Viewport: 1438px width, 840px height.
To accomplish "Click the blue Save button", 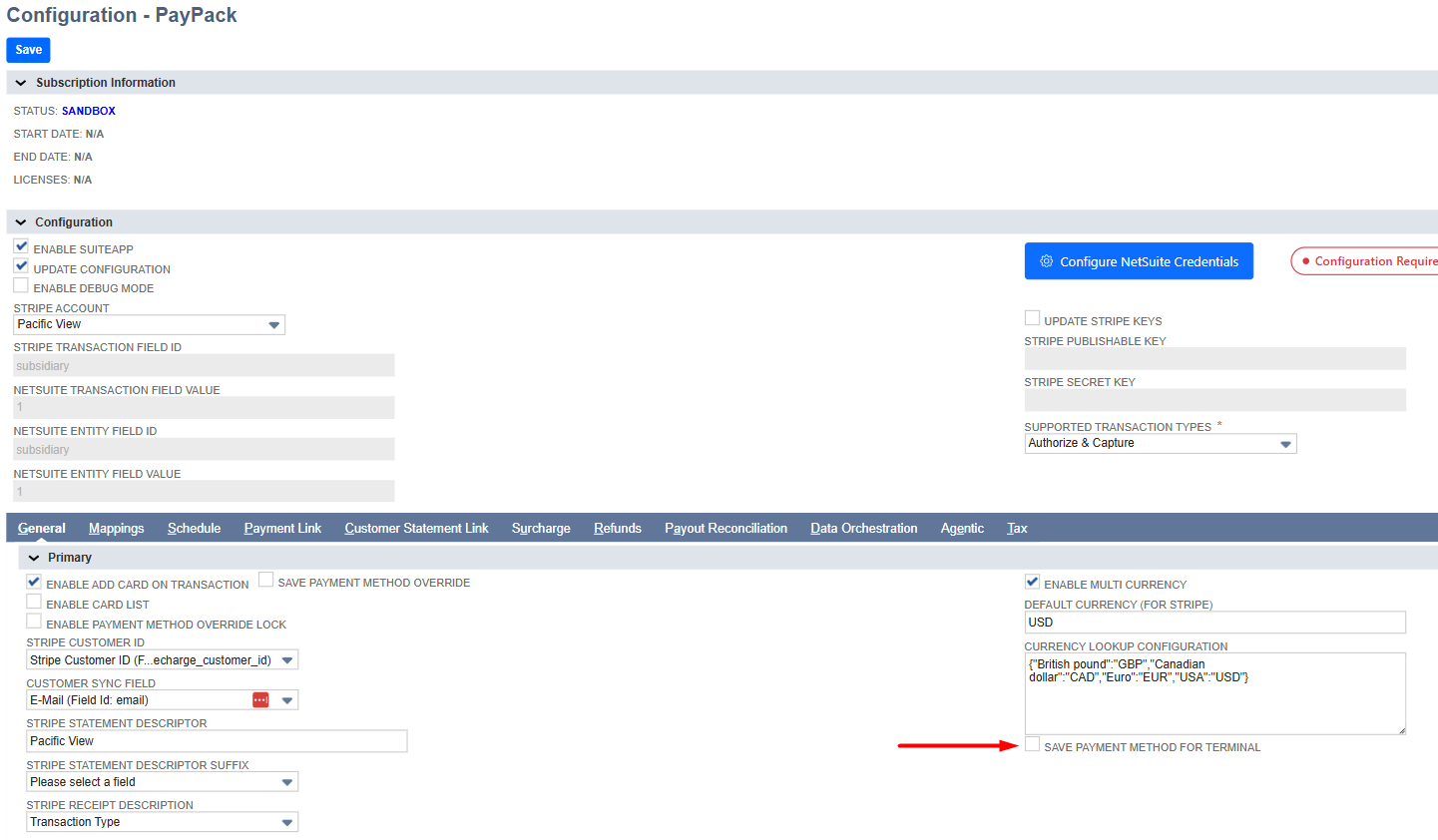I will (x=28, y=50).
